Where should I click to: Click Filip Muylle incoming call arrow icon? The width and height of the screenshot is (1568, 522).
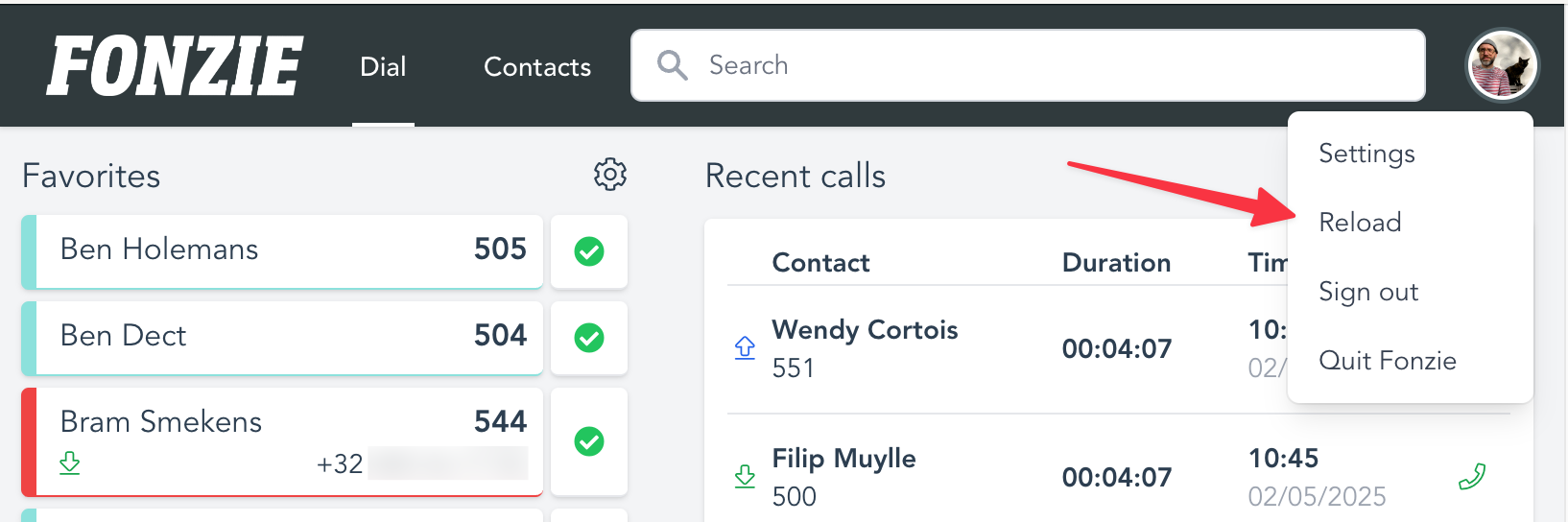745,476
